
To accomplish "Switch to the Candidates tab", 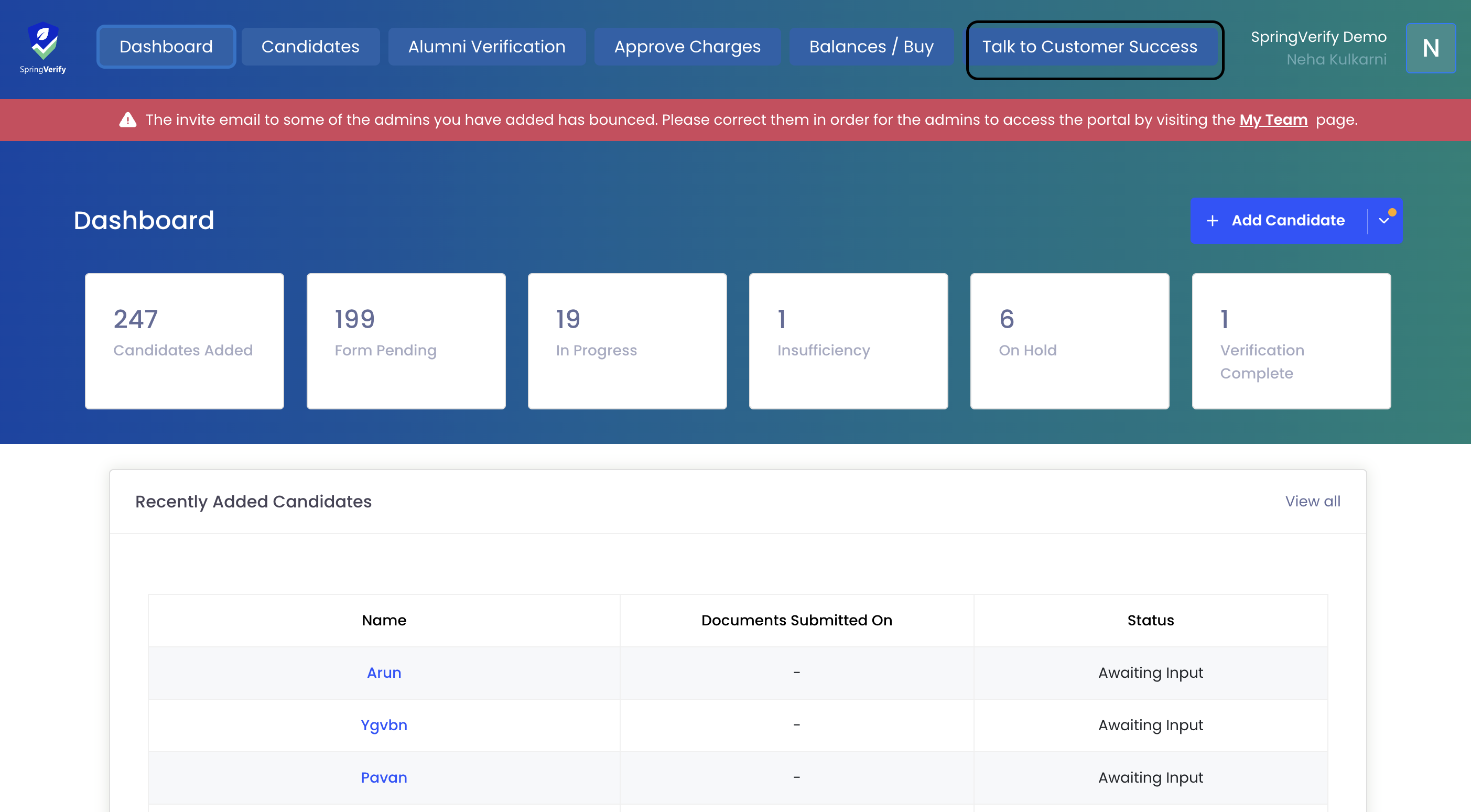I will [x=310, y=47].
